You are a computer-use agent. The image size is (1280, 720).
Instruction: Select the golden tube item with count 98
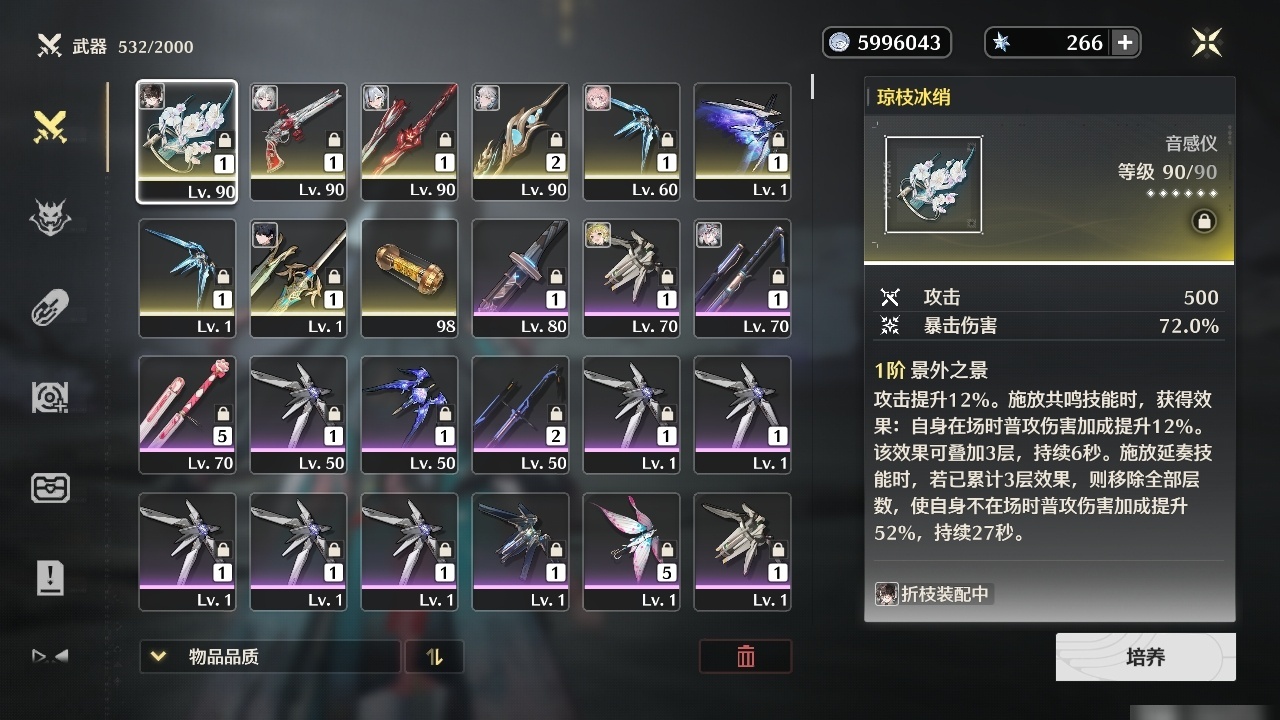pyautogui.click(x=409, y=279)
